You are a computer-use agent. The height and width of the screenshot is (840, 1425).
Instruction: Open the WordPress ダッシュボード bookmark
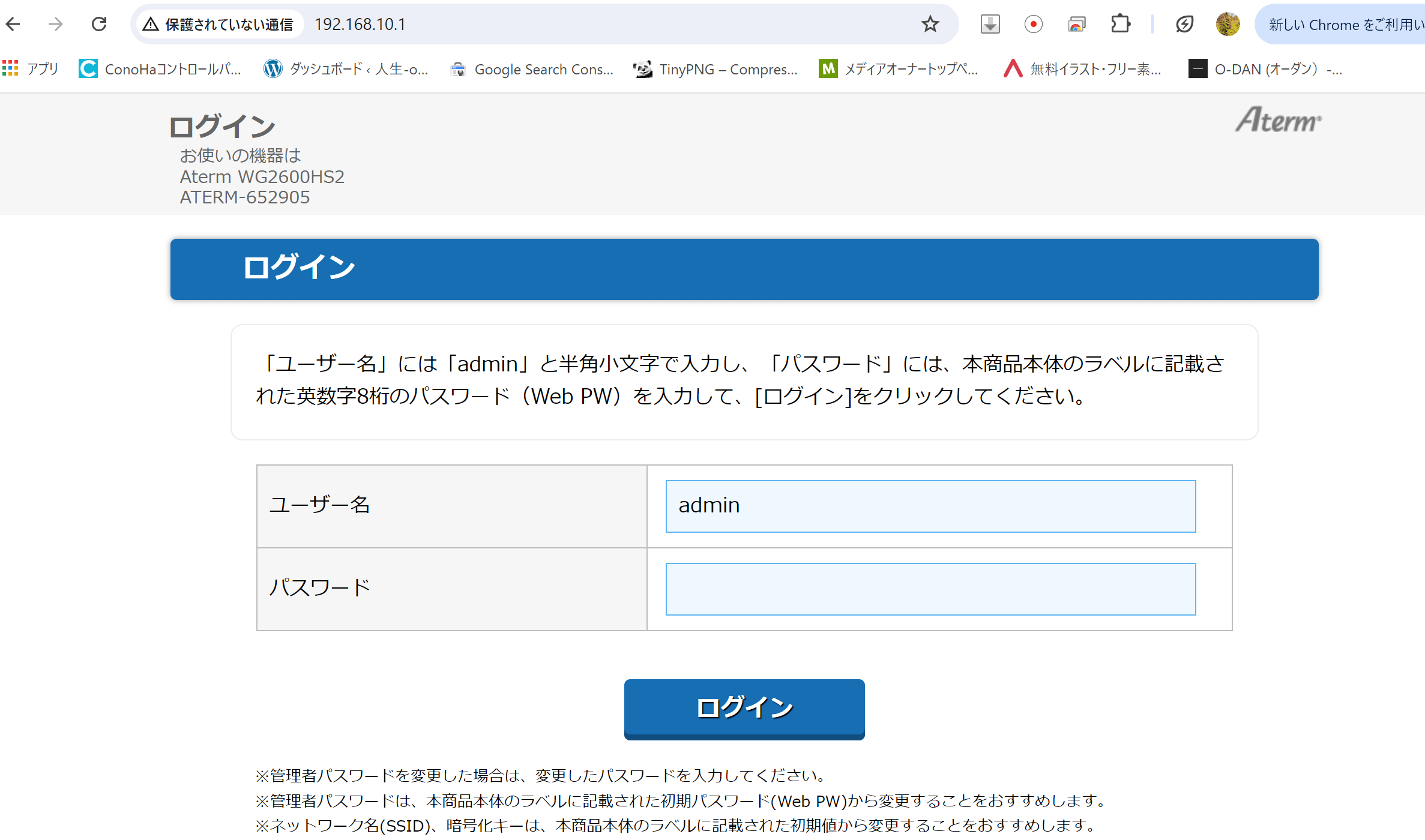point(346,69)
